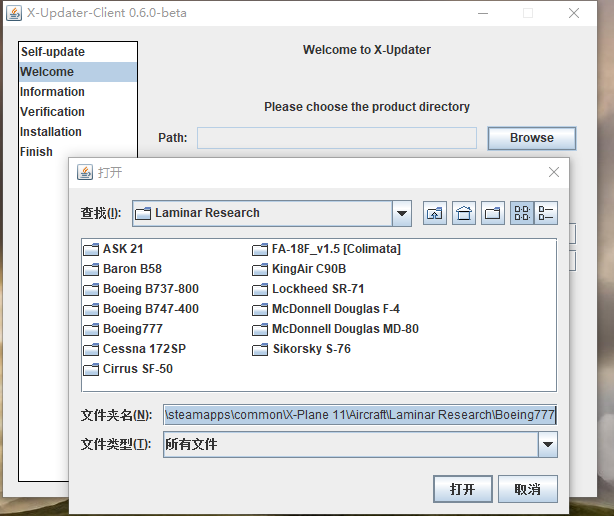Select the Boeing B737-800 folder
The width and height of the screenshot is (614, 516).
(x=141, y=289)
